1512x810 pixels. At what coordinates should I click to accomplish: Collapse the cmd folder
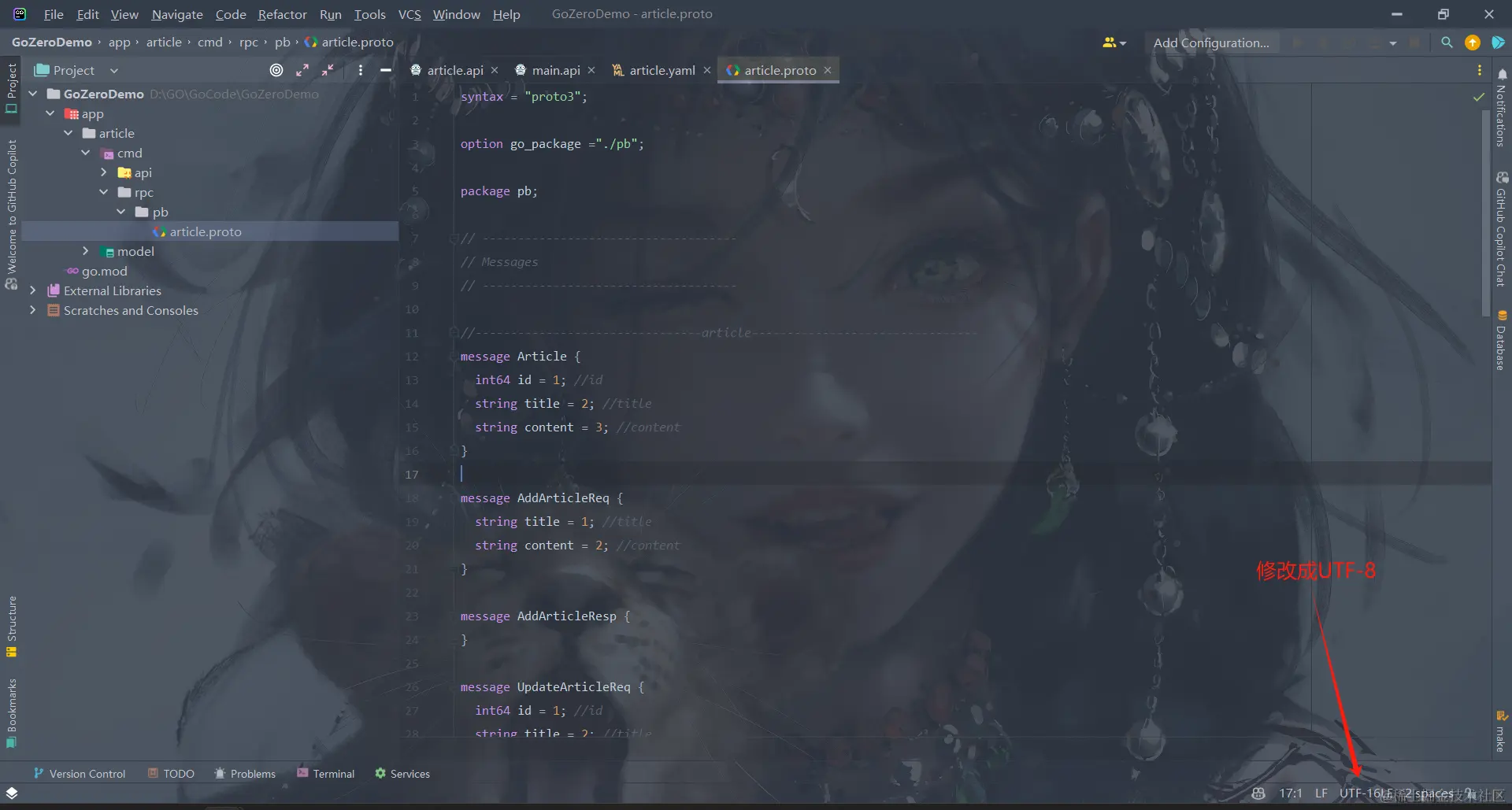(86, 153)
